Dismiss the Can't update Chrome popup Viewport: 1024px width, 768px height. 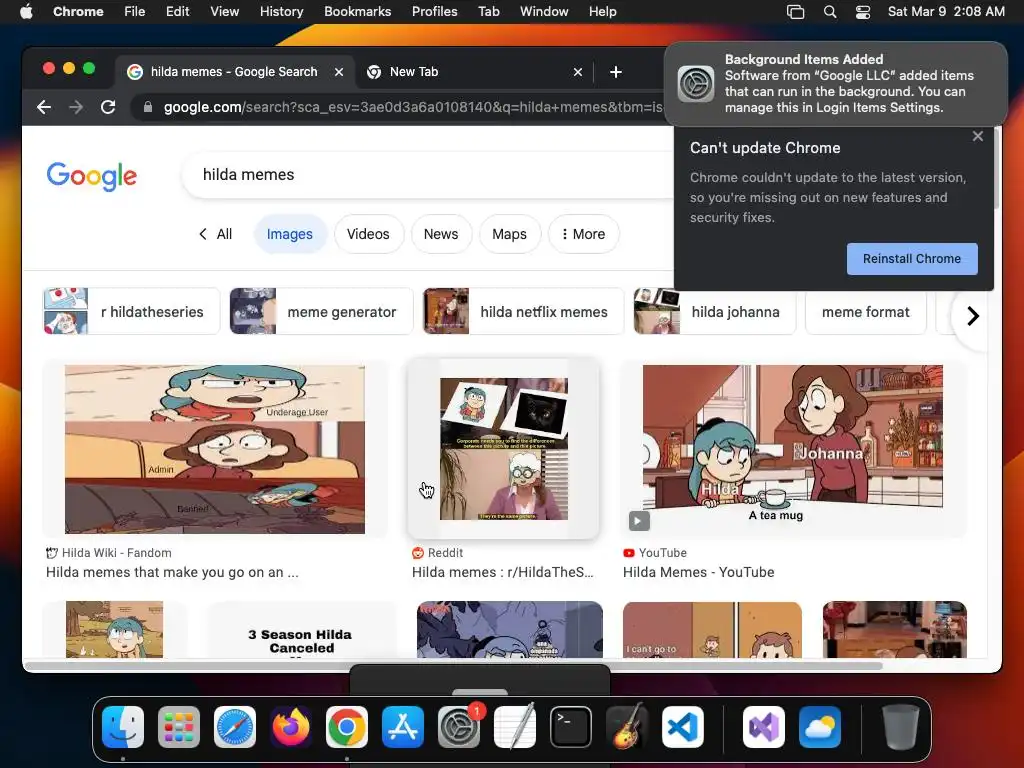pyautogui.click(x=978, y=136)
